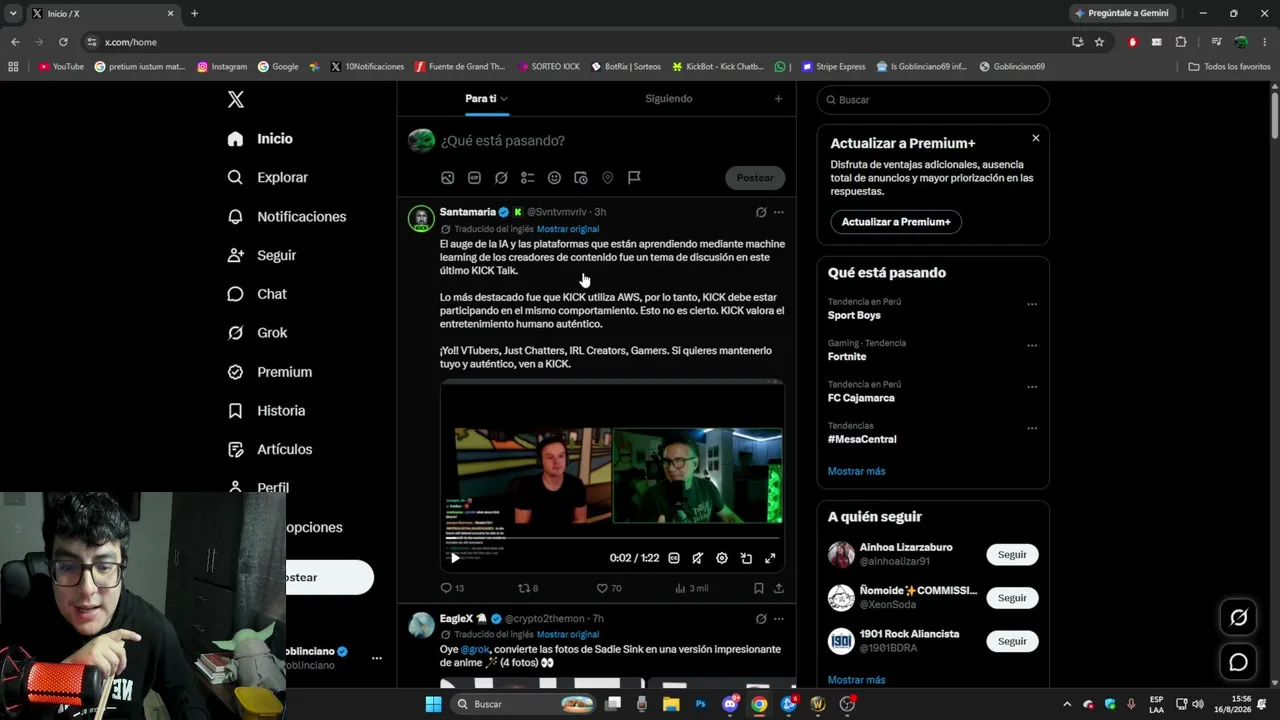Toggle picture-in-picture for the video

tap(746, 558)
